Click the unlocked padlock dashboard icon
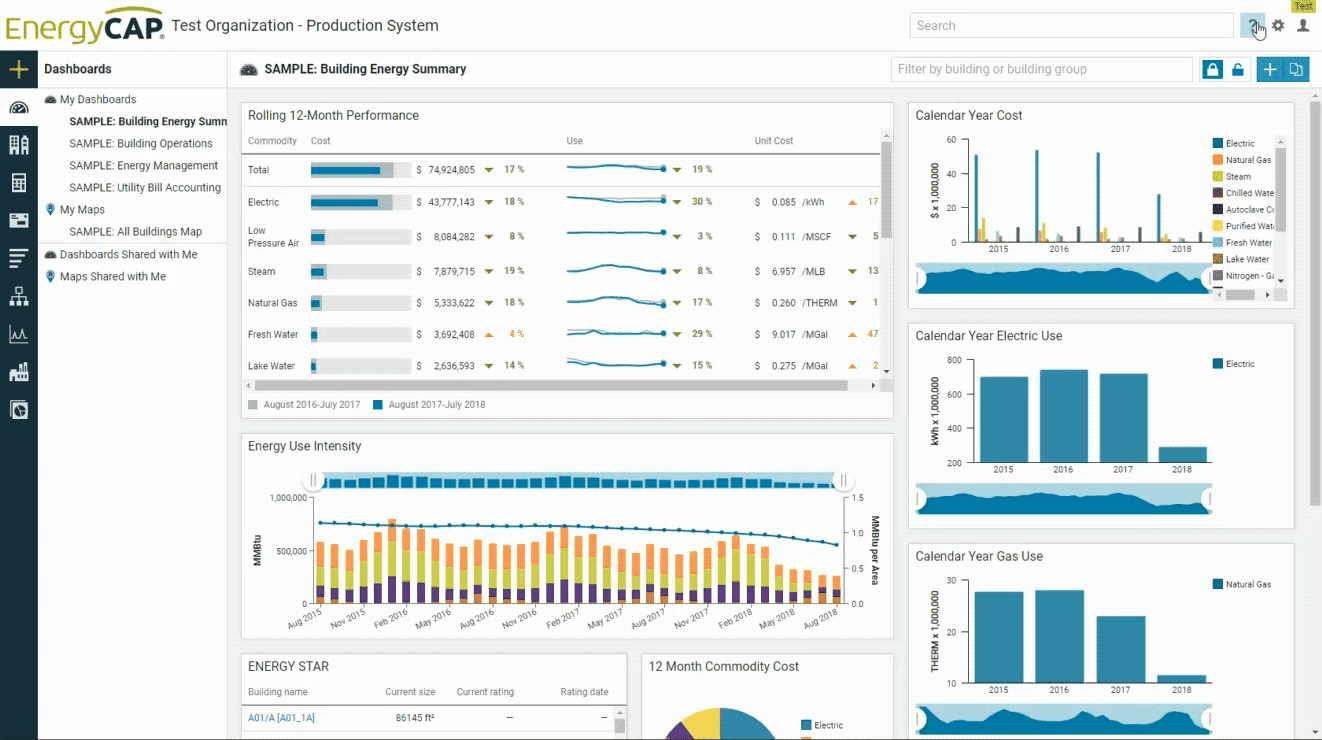Image resolution: width=1322 pixels, height=740 pixels. (x=1238, y=69)
